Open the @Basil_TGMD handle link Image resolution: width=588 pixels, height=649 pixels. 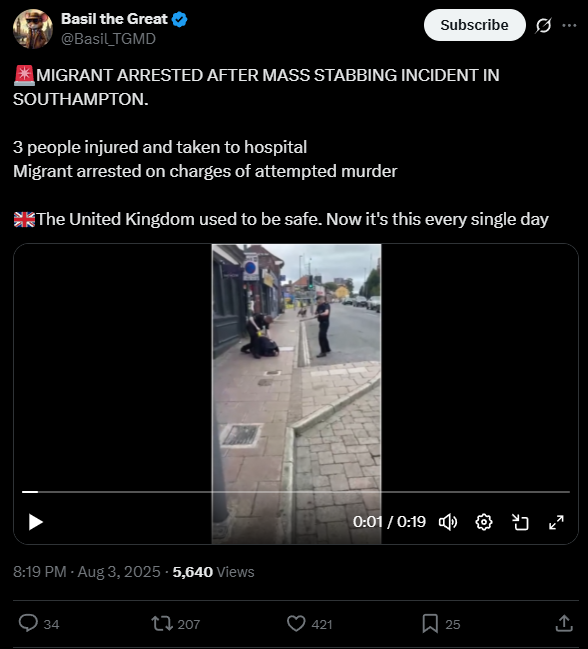(x=108, y=38)
